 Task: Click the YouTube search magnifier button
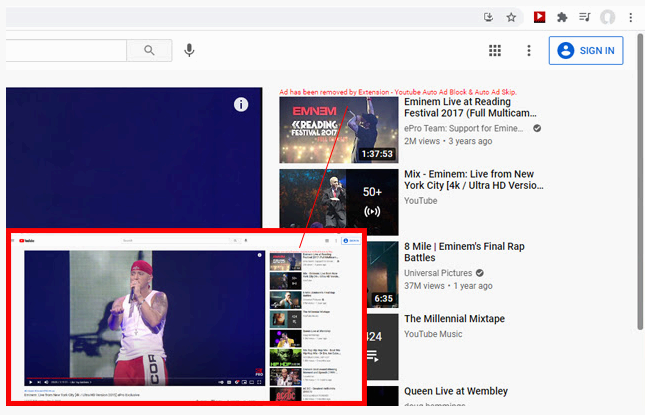(149, 50)
